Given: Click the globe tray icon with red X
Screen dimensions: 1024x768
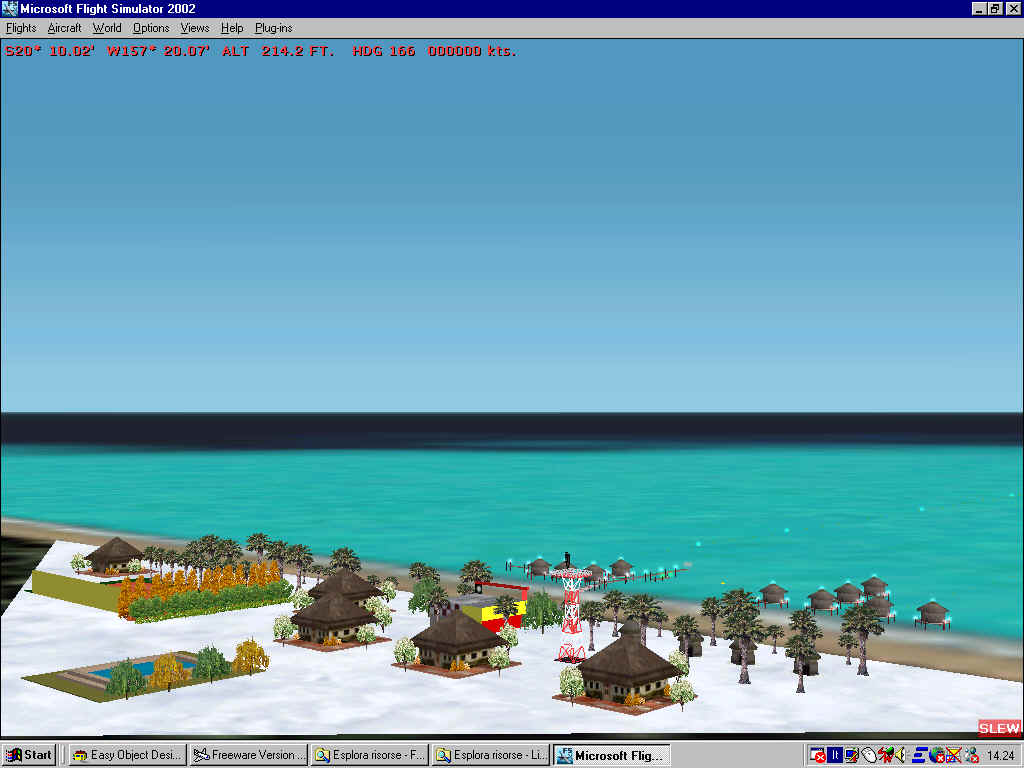Looking at the screenshot, I should pyautogui.click(x=936, y=755).
